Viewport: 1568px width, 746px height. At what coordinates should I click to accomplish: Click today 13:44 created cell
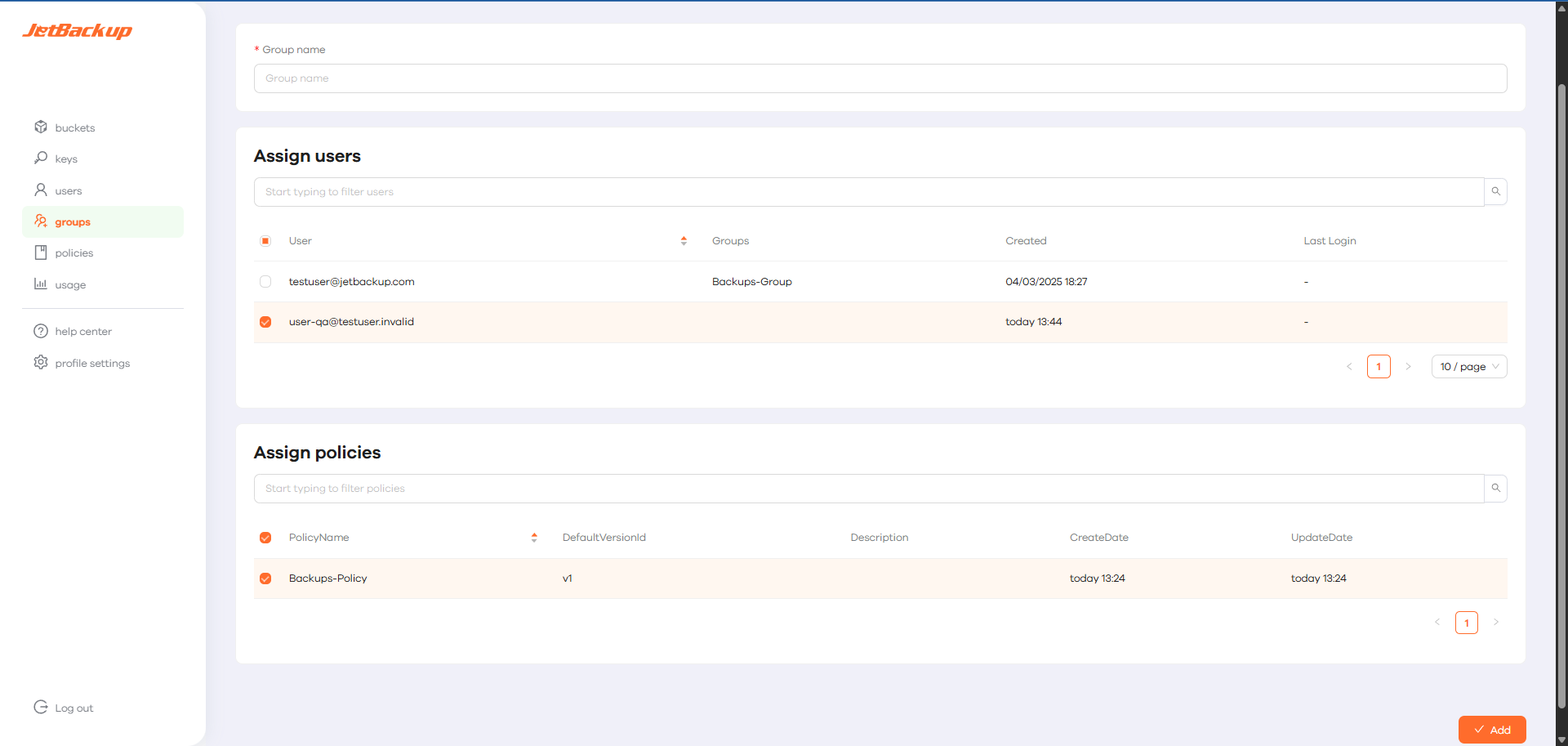[1033, 322]
